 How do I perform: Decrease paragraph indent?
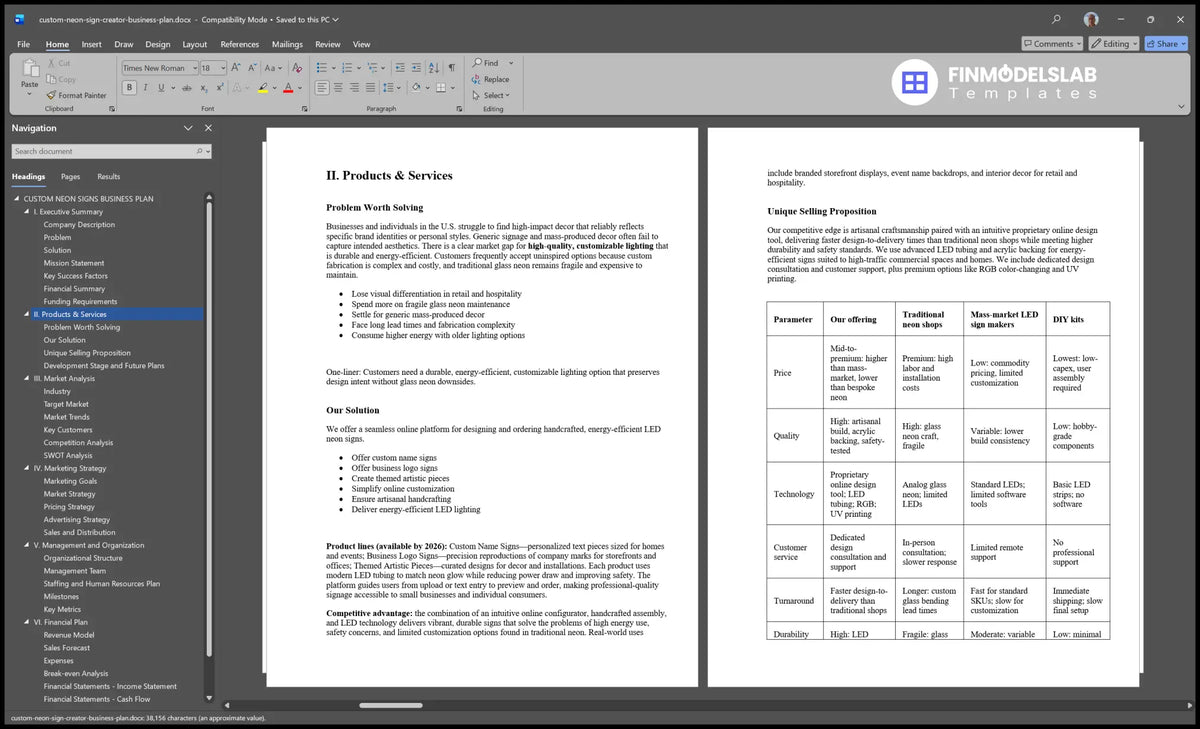tap(399, 68)
